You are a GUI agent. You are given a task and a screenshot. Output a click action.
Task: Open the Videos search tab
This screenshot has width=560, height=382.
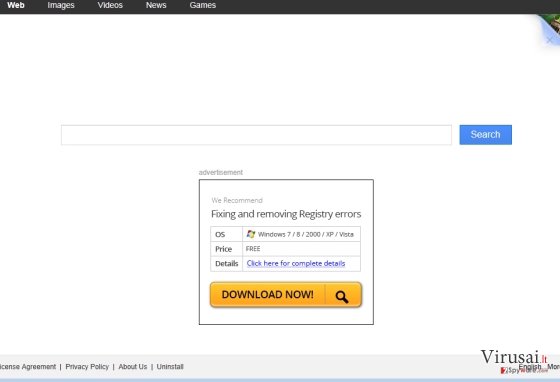[x=110, y=5]
